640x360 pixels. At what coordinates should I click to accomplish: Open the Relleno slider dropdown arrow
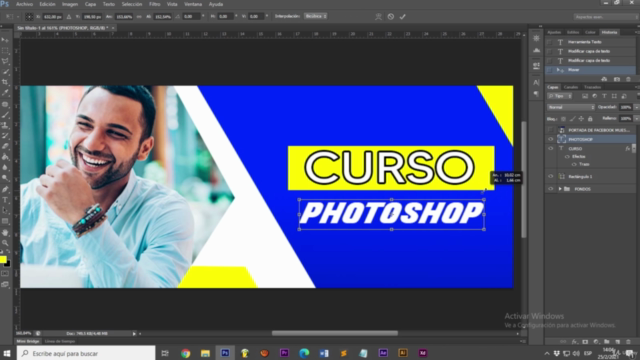point(636,119)
